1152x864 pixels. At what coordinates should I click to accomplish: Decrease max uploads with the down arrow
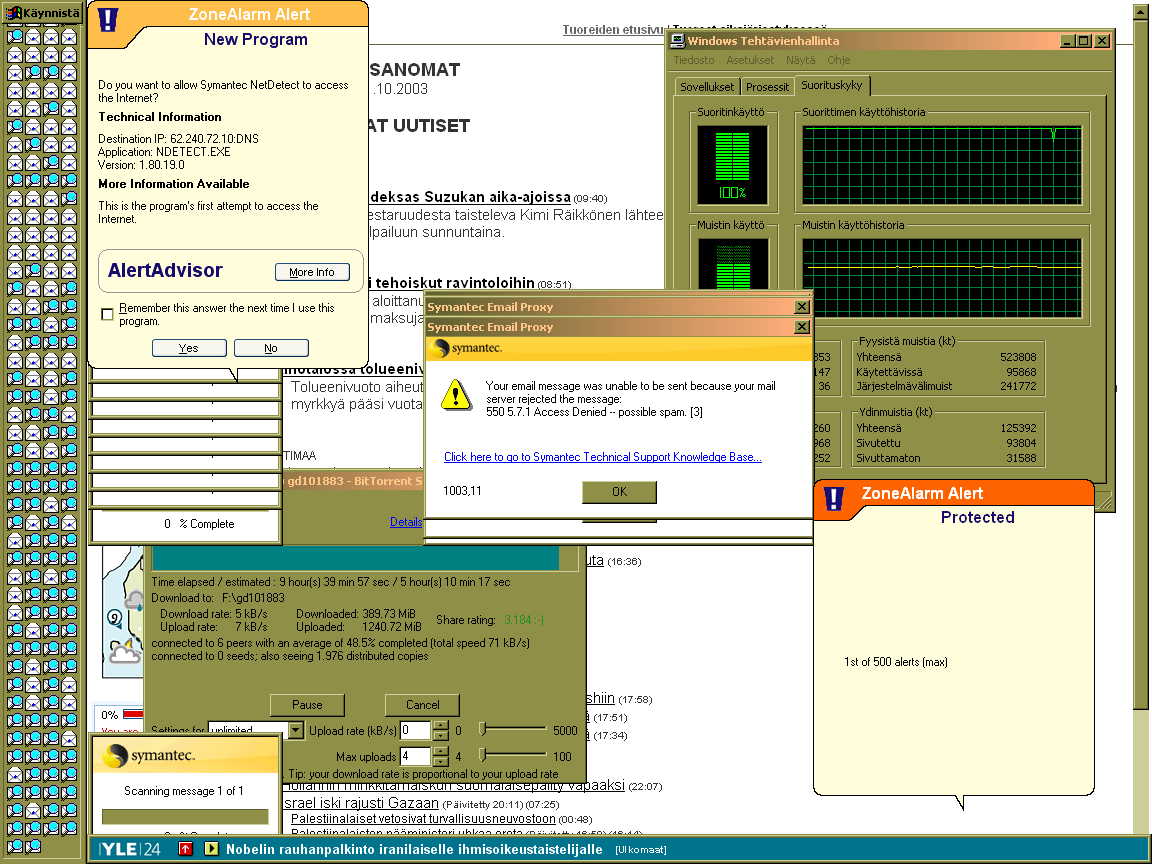point(441,760)
